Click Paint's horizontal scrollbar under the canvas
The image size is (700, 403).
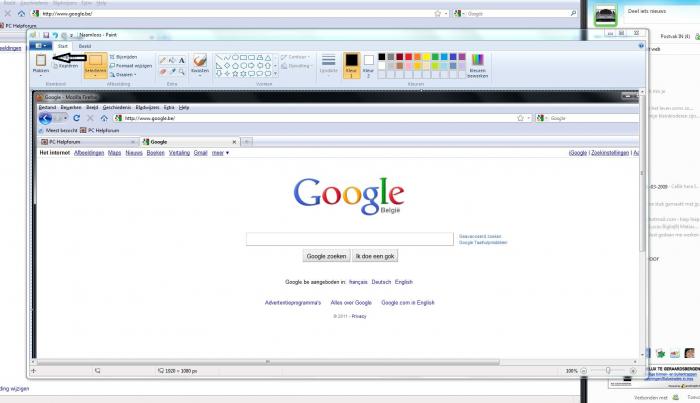tap(268, 362)
